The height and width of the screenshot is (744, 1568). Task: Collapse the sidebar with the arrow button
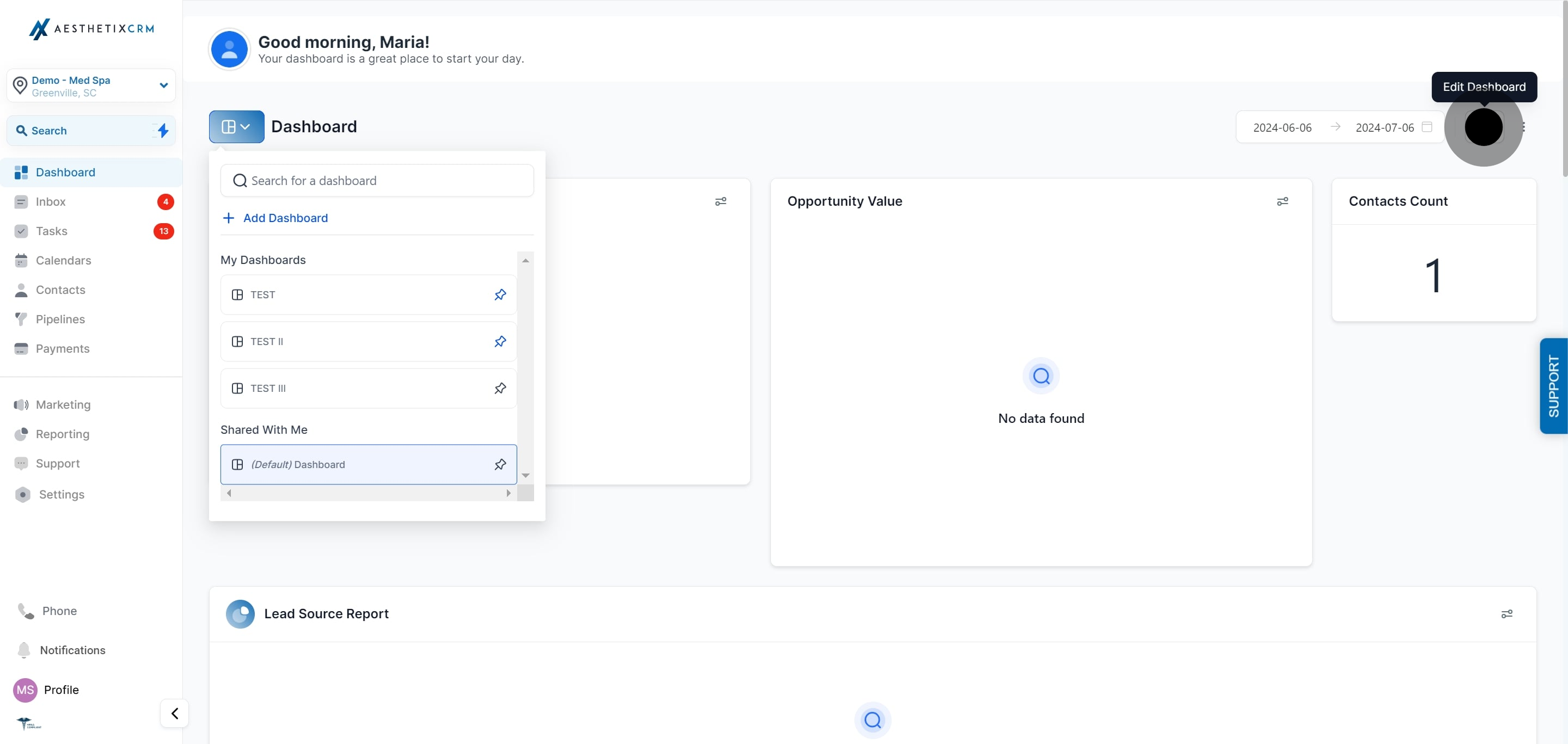(174, 713)
